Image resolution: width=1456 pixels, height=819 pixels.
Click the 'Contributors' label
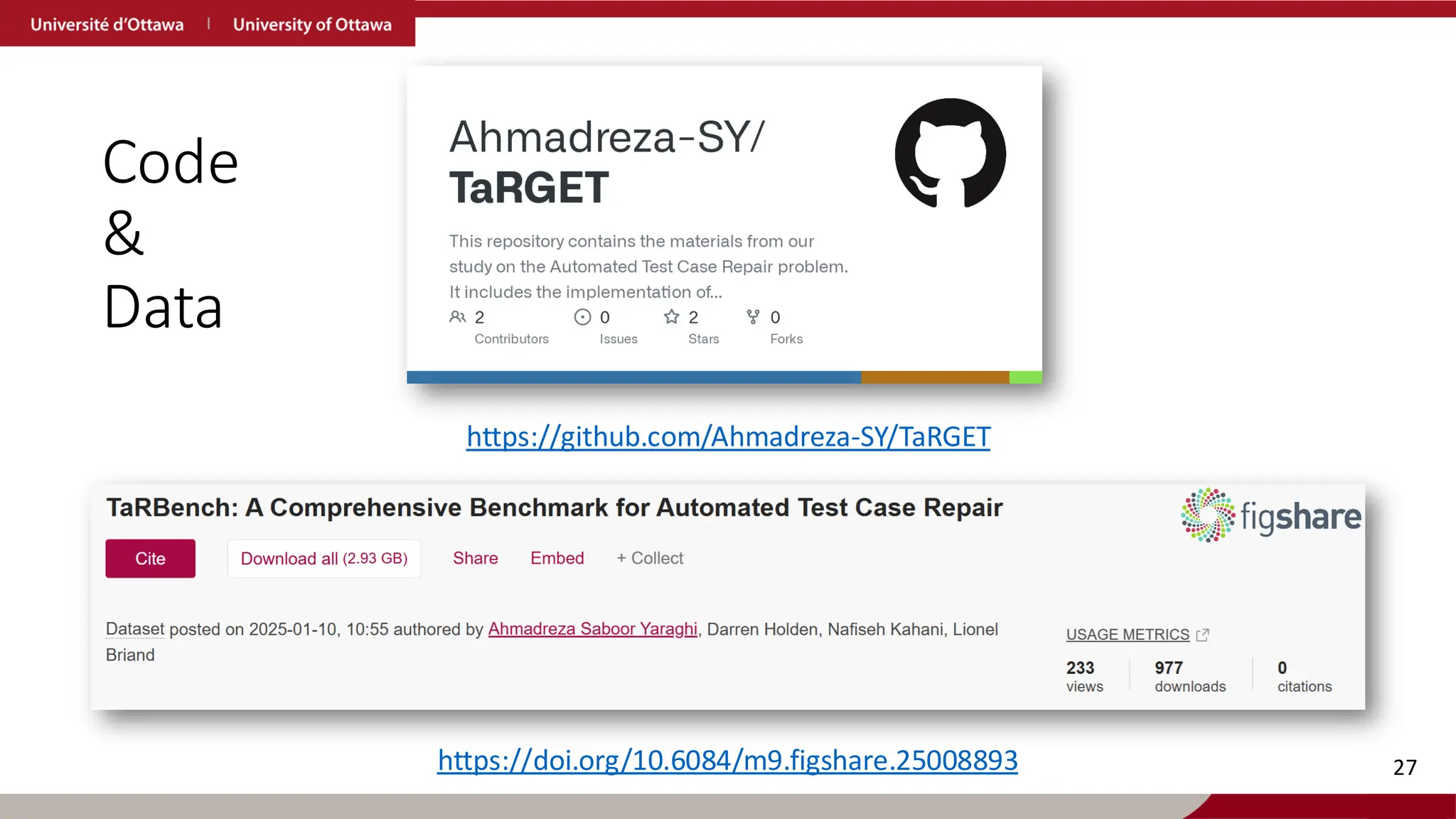512,339
